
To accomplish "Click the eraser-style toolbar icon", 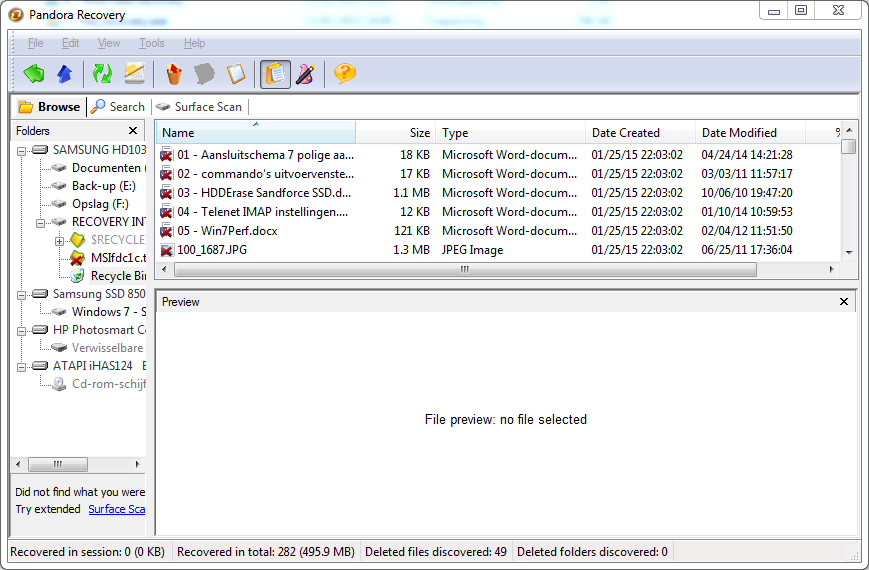I will click(135, 73).
